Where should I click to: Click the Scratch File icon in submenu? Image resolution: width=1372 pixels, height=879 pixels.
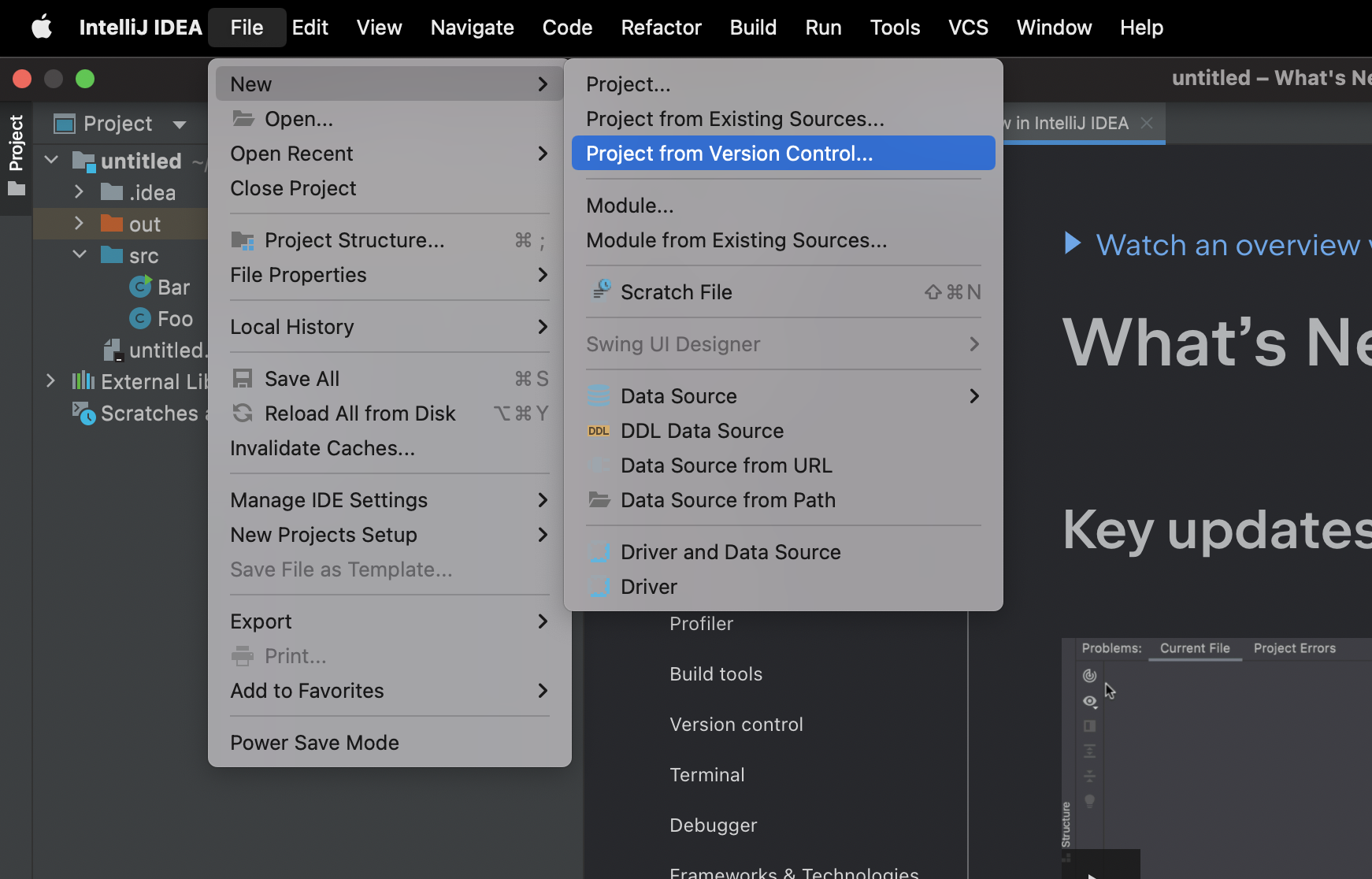[x=601, y=291]
